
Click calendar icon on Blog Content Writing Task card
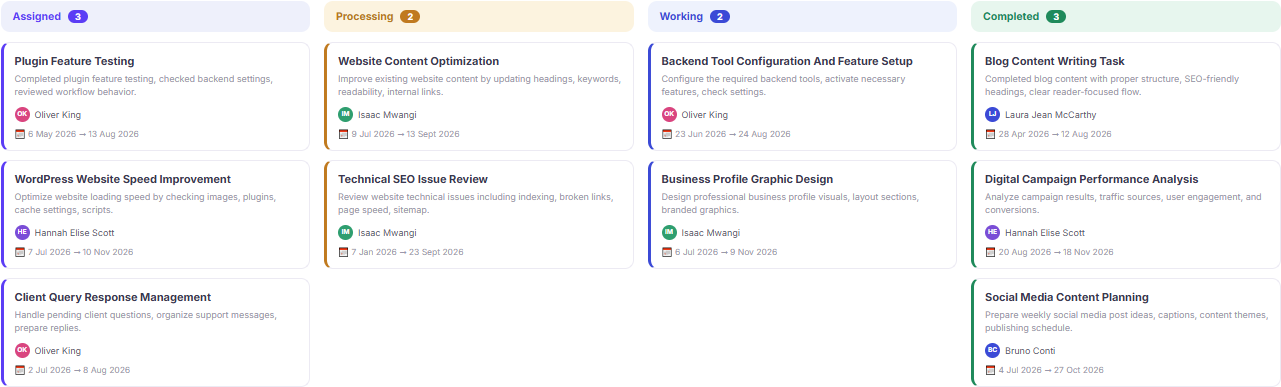(990, 134)
